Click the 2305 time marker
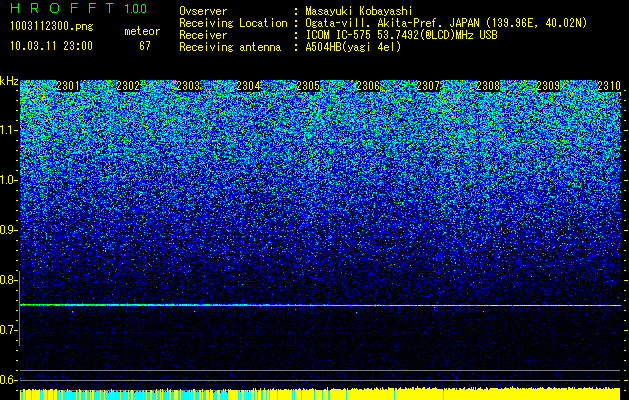629x400 pixels. (308, 86)
